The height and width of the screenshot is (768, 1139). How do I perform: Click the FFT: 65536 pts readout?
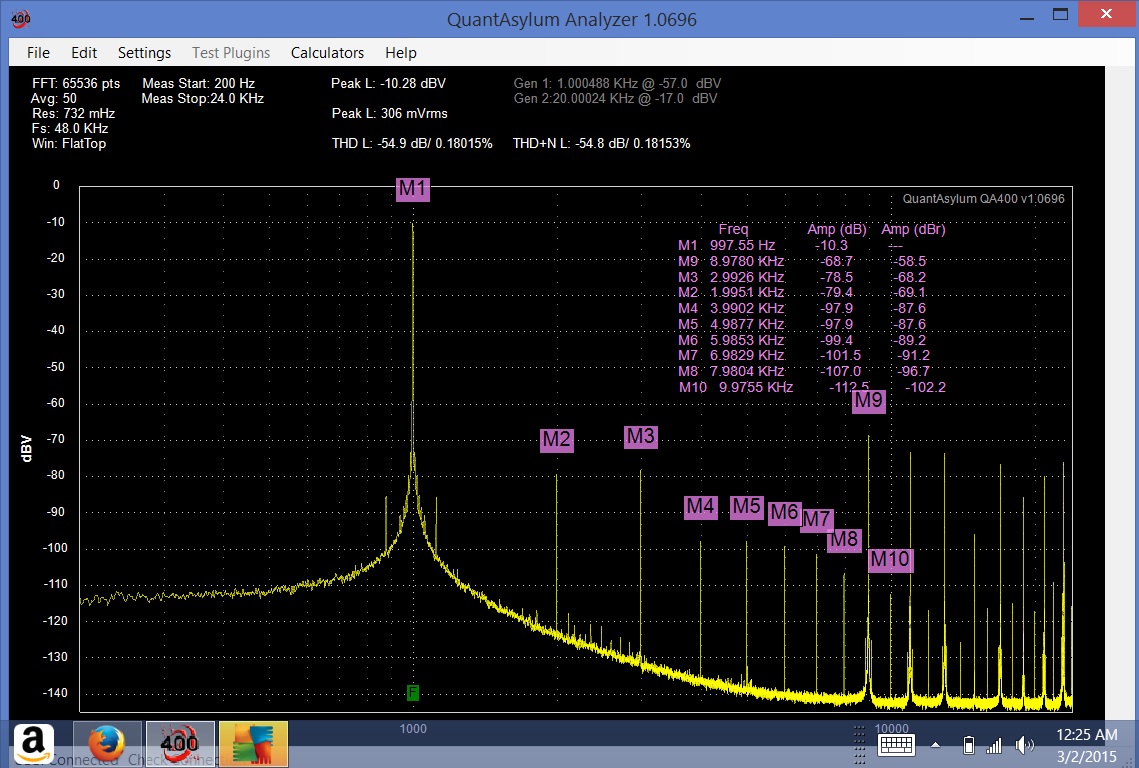(76, 84)
